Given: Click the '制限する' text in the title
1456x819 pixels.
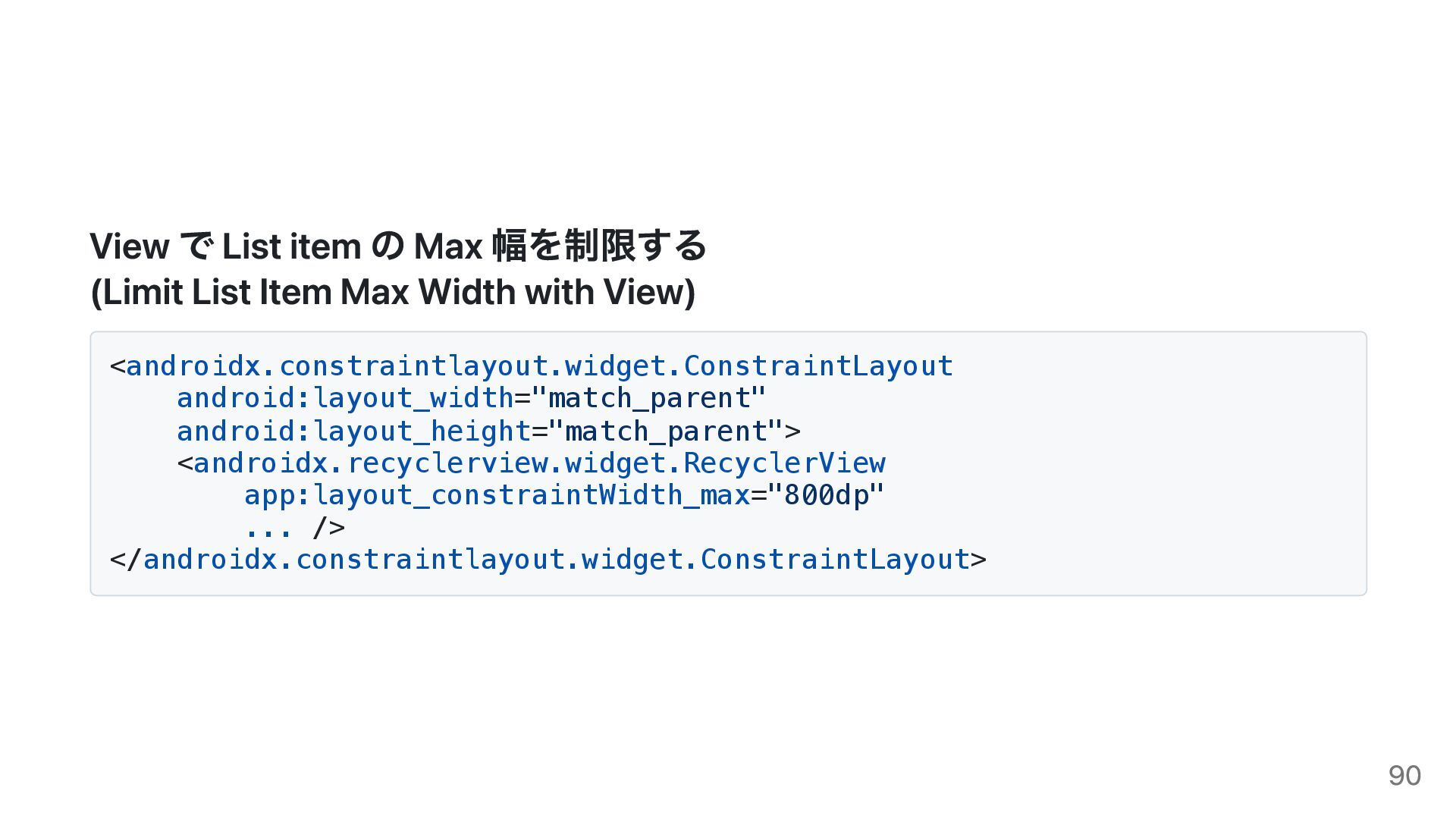Looking at the screenshot, I should pos(635,246).
